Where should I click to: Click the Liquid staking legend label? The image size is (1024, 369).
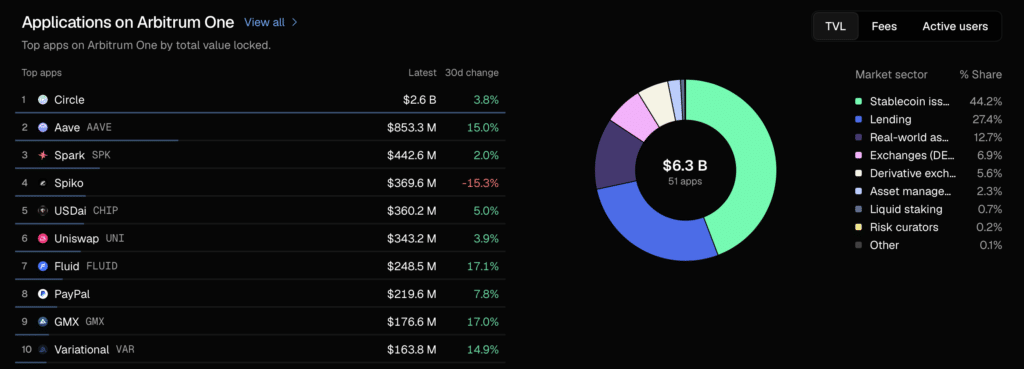pyautogui.click(x=906, y=209)
